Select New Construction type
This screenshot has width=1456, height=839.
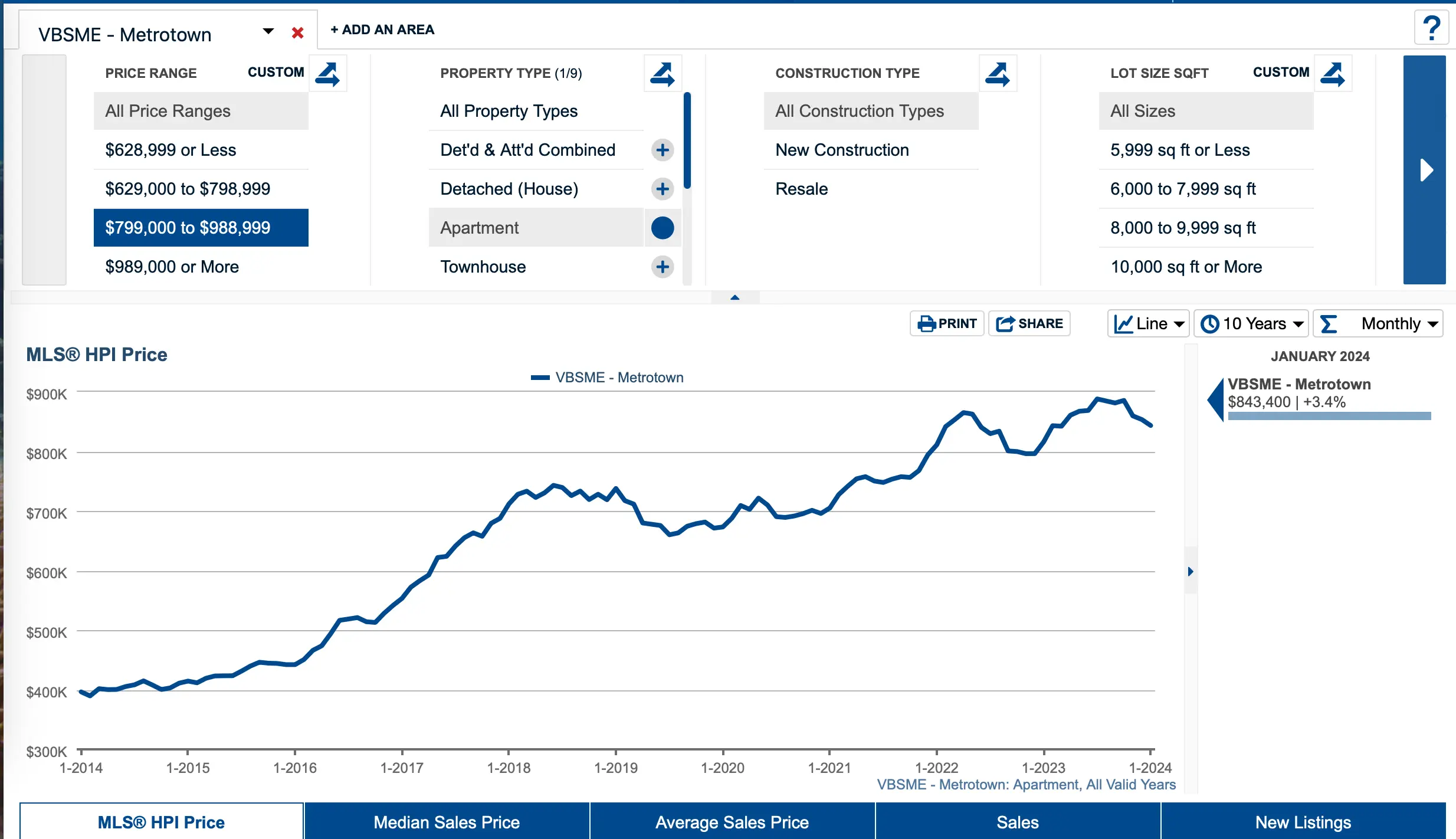[x=871, y=150]
